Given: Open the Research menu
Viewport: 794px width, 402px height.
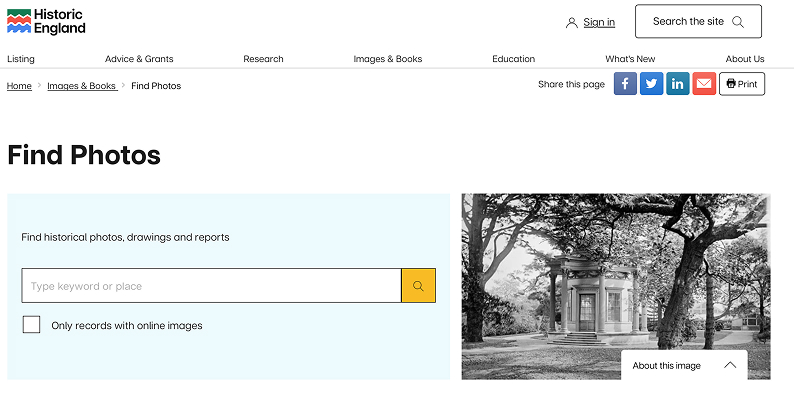Looking at the screenshot, I should point(263,59).
